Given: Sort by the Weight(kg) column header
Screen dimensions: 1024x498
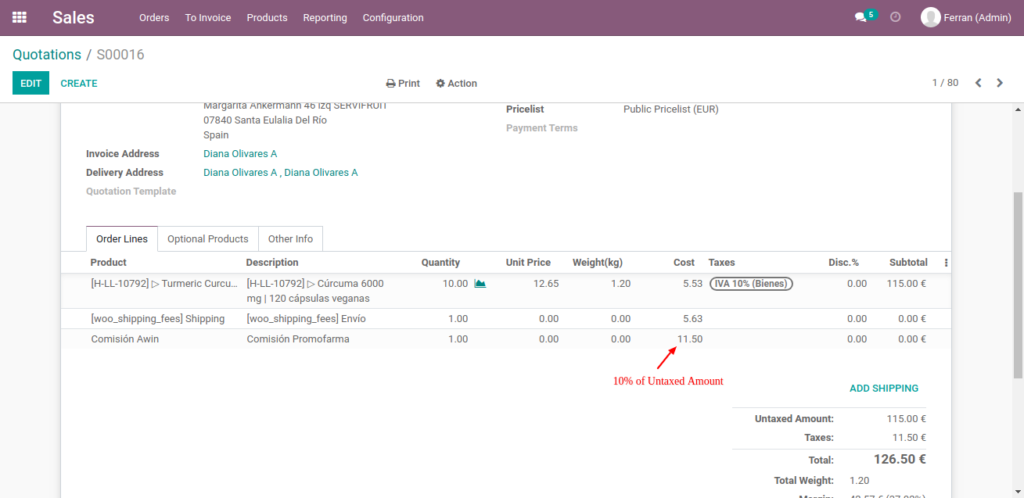Looking at the screenshot, I should tap(598, 262).
